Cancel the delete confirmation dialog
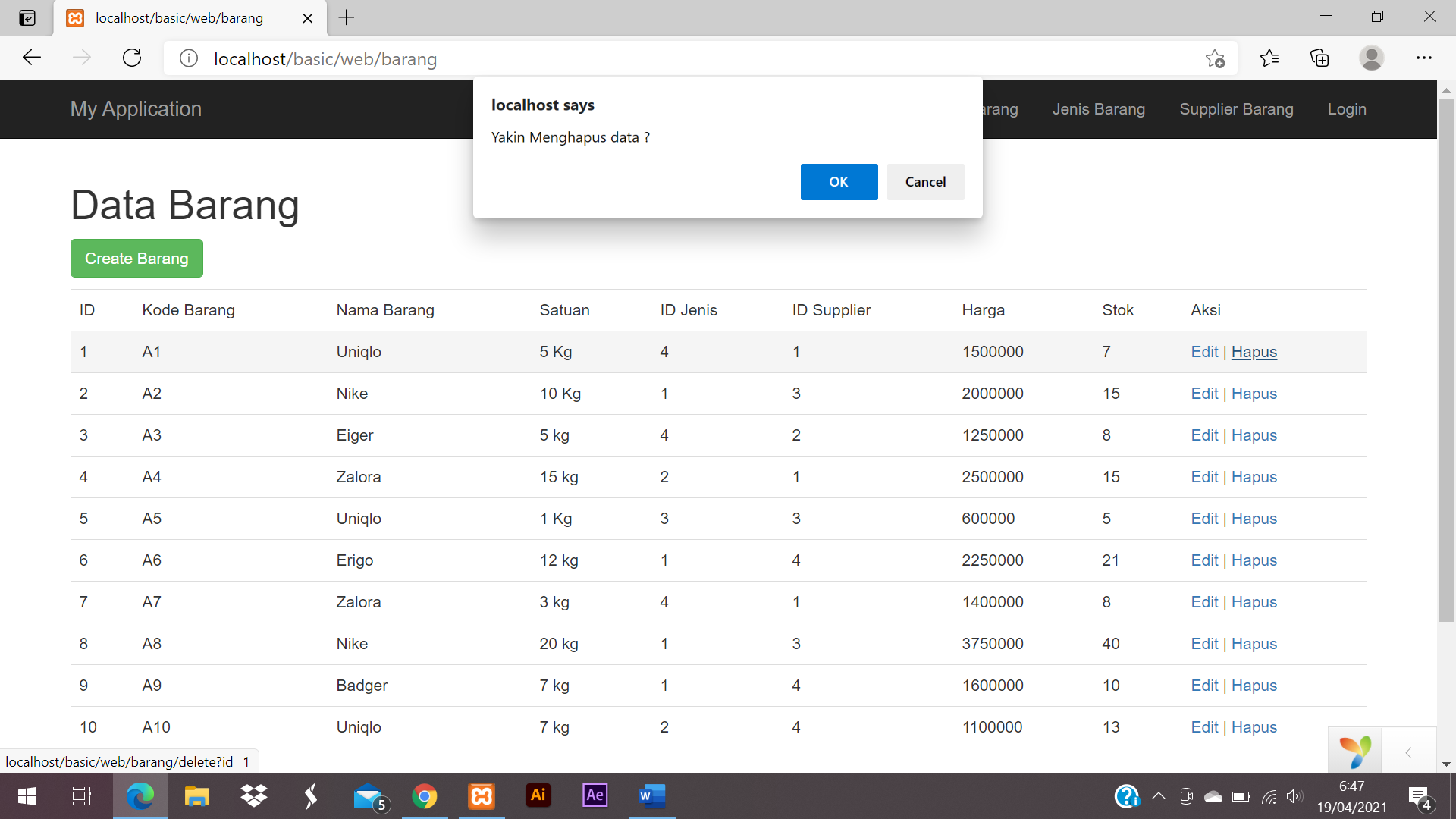 (925, 182)
